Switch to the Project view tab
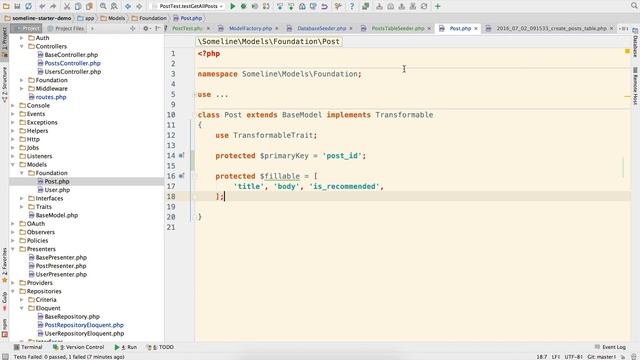 click(x=27, y=28)
